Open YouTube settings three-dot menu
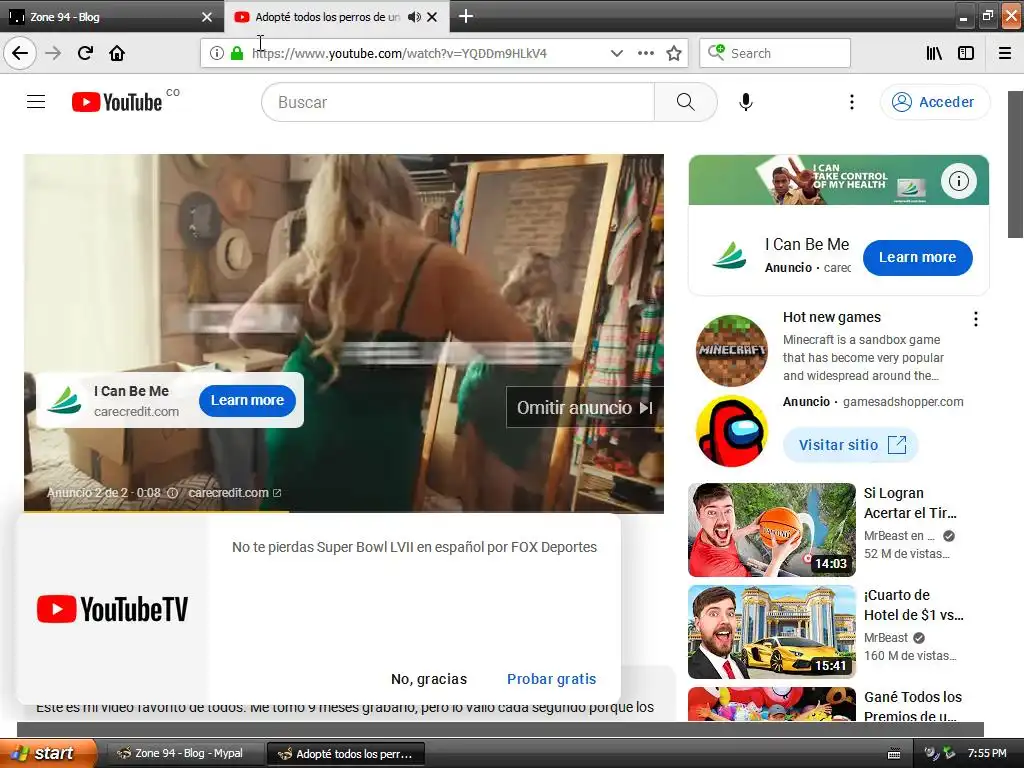The image size is (1024, 768). 852,102
